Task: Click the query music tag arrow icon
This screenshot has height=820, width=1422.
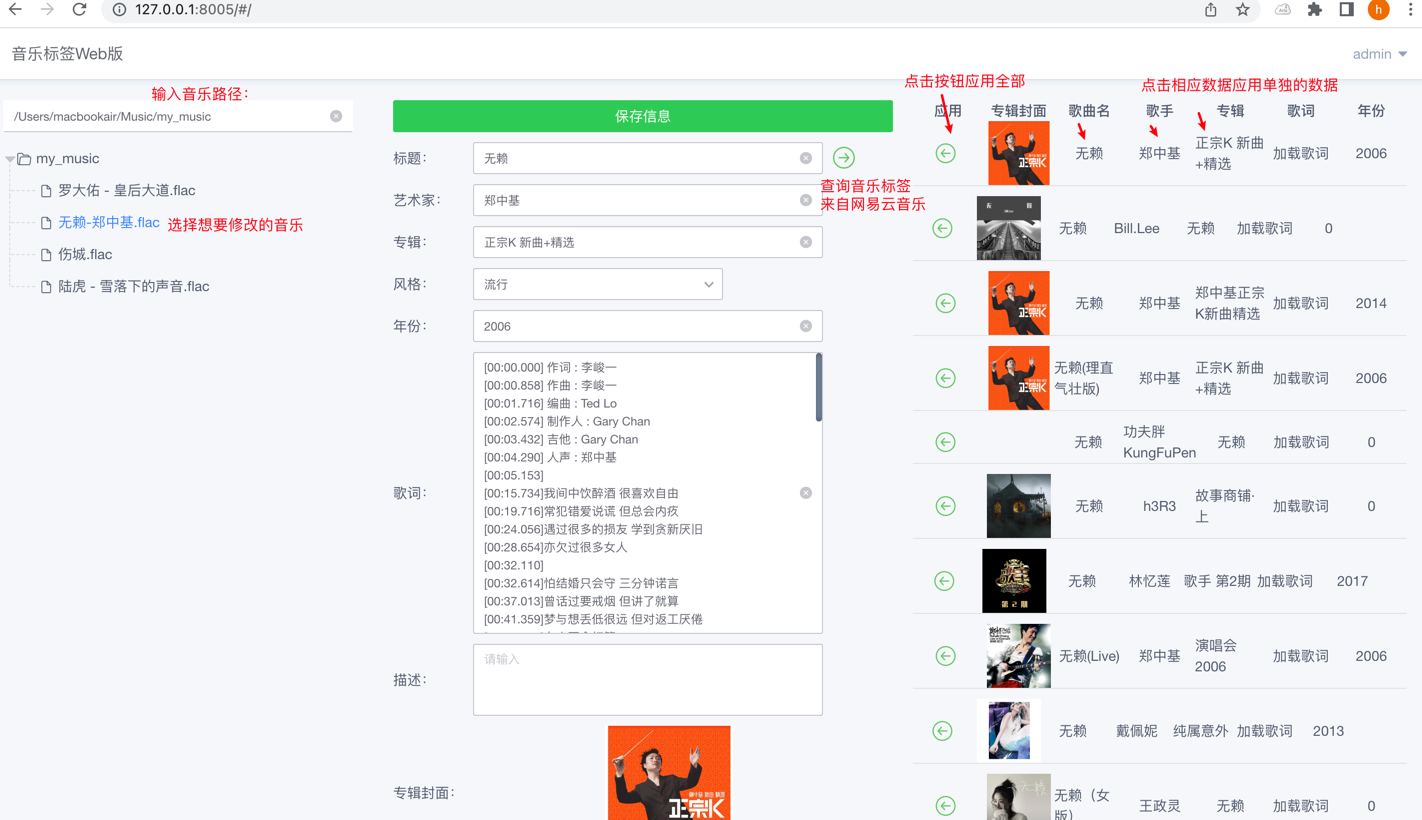Action: pos(844,158)
